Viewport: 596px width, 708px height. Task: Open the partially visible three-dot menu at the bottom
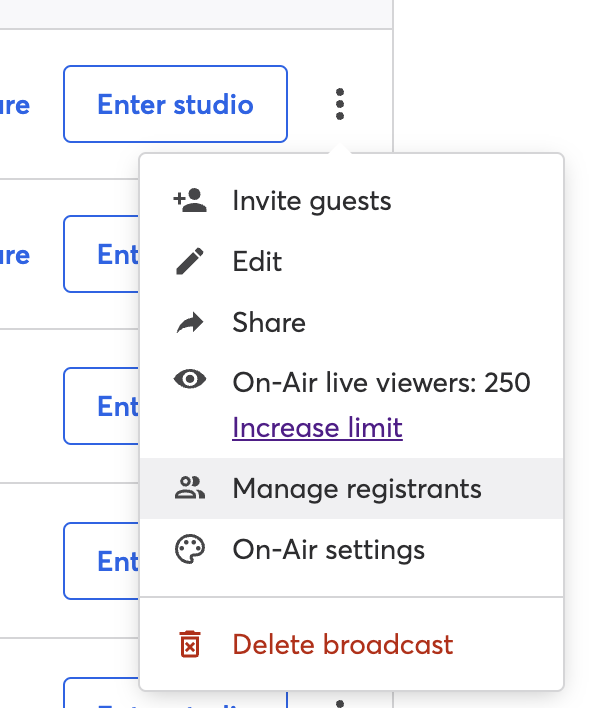[x=340, y=703]
